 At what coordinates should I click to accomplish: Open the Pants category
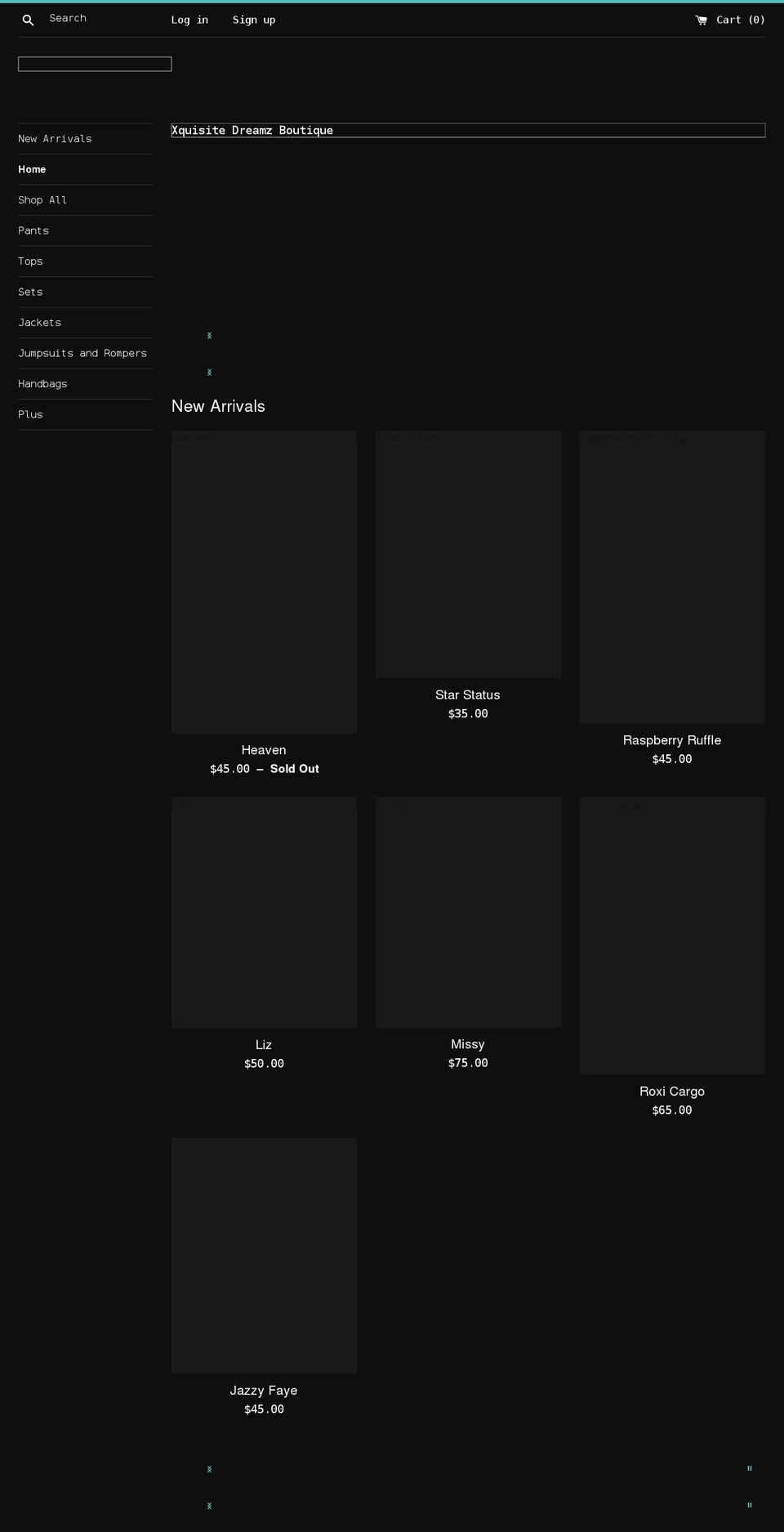[x=33, y=230]
